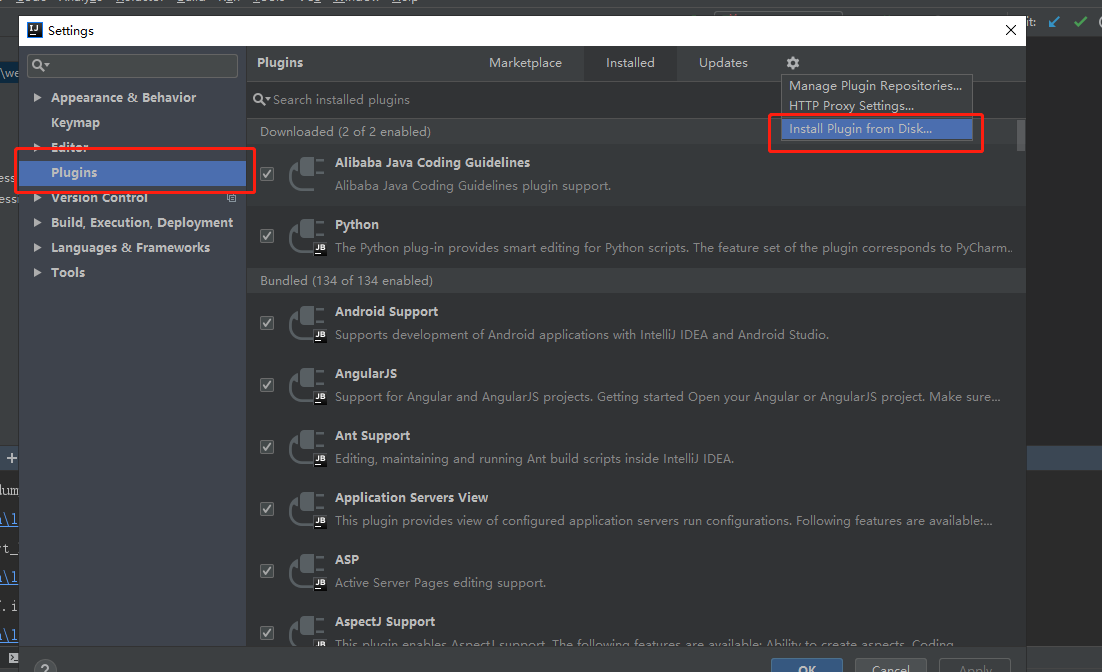The width and height of the screenshot is (1102, 672).
Task: Click the IntelliJ logo in Settings title bar
Action: [x=34, y=30]
